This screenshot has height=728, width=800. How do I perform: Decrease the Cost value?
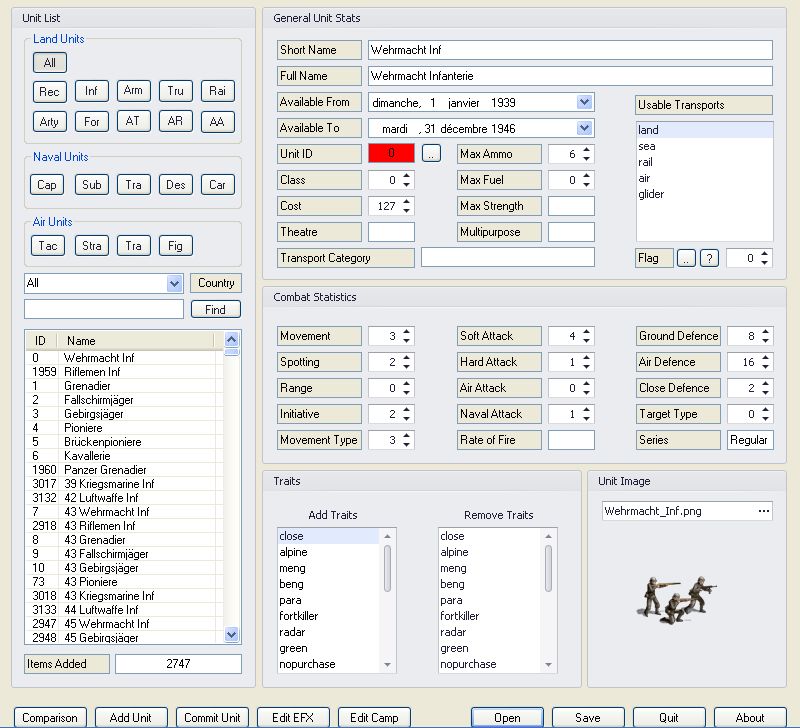[x=407, y=210]
